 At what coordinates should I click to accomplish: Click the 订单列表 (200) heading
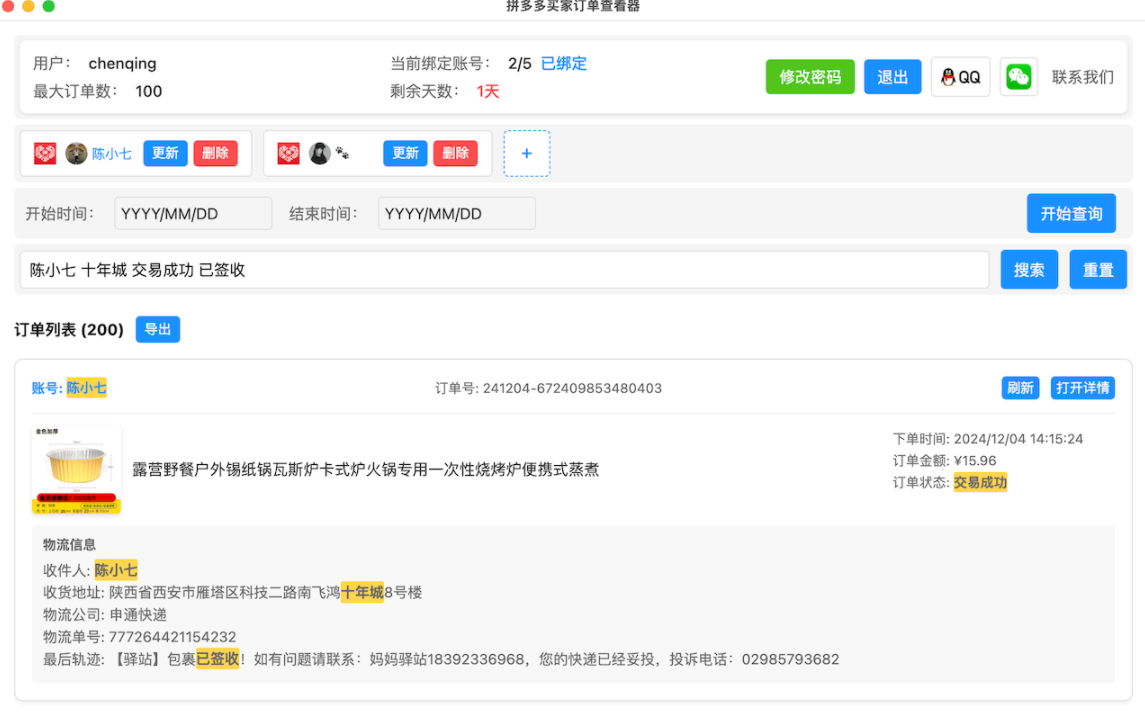(x=69, y=330)
